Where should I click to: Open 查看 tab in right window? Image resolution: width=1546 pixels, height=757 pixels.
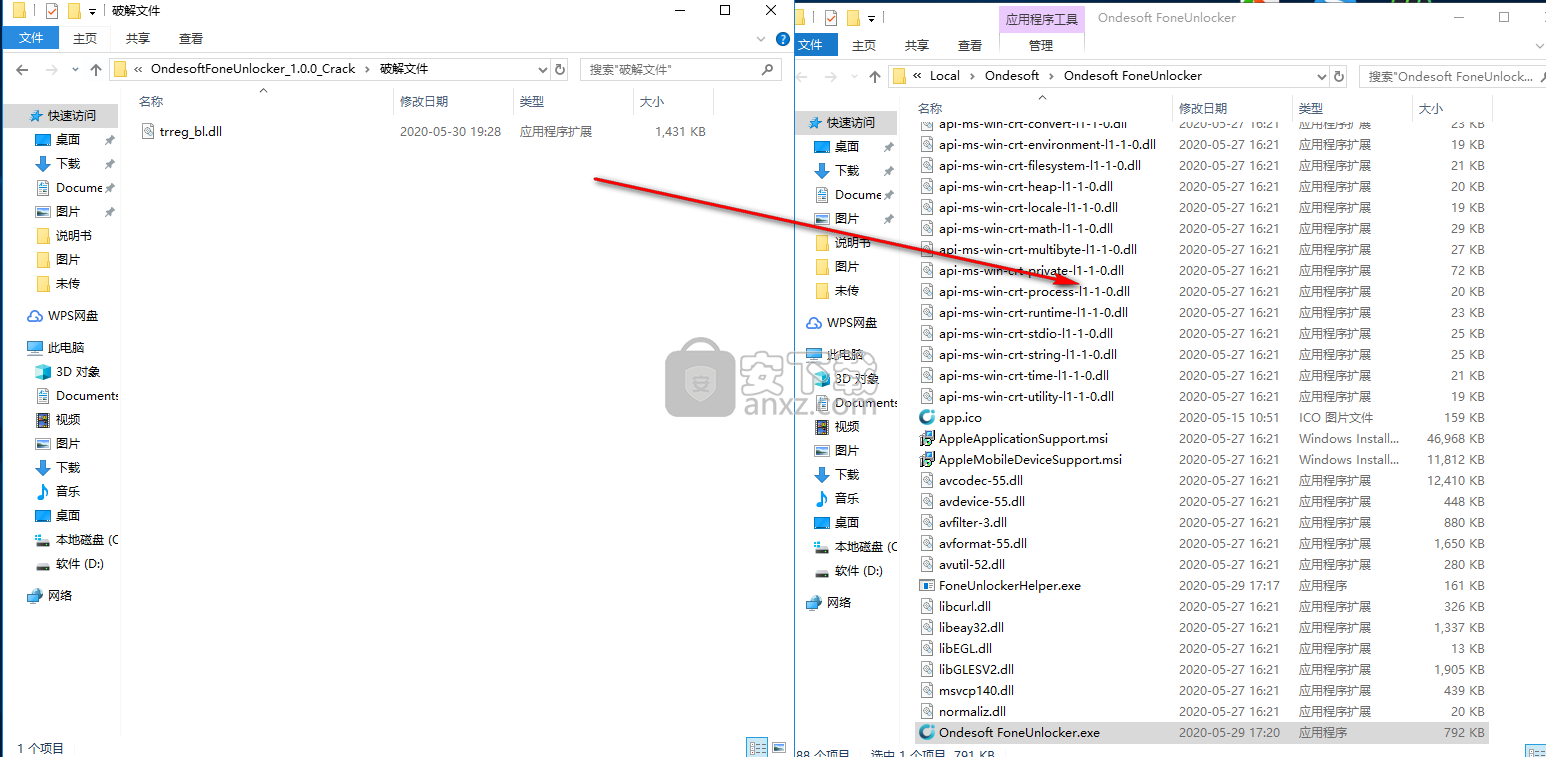click(x=970, y=45)
